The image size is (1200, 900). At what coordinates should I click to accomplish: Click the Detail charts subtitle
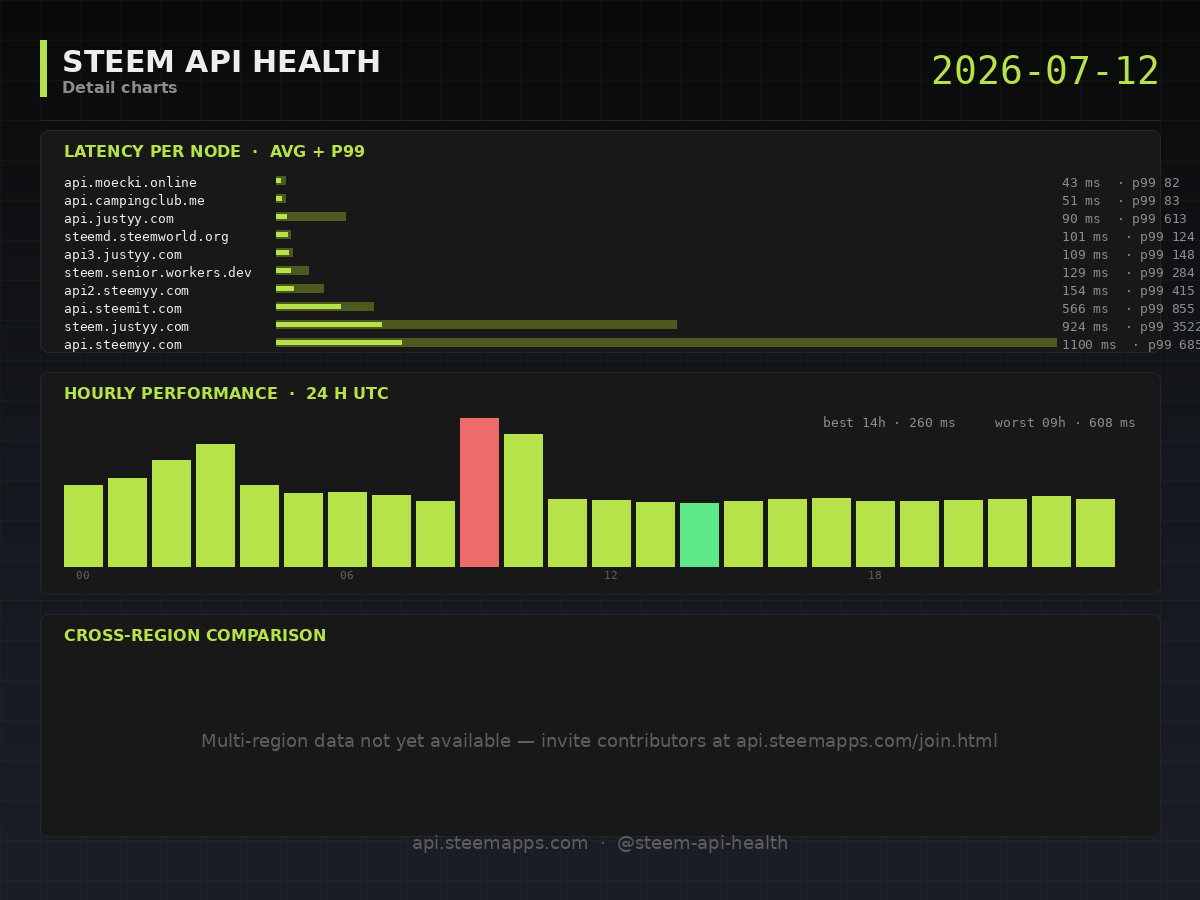(120, 88)
